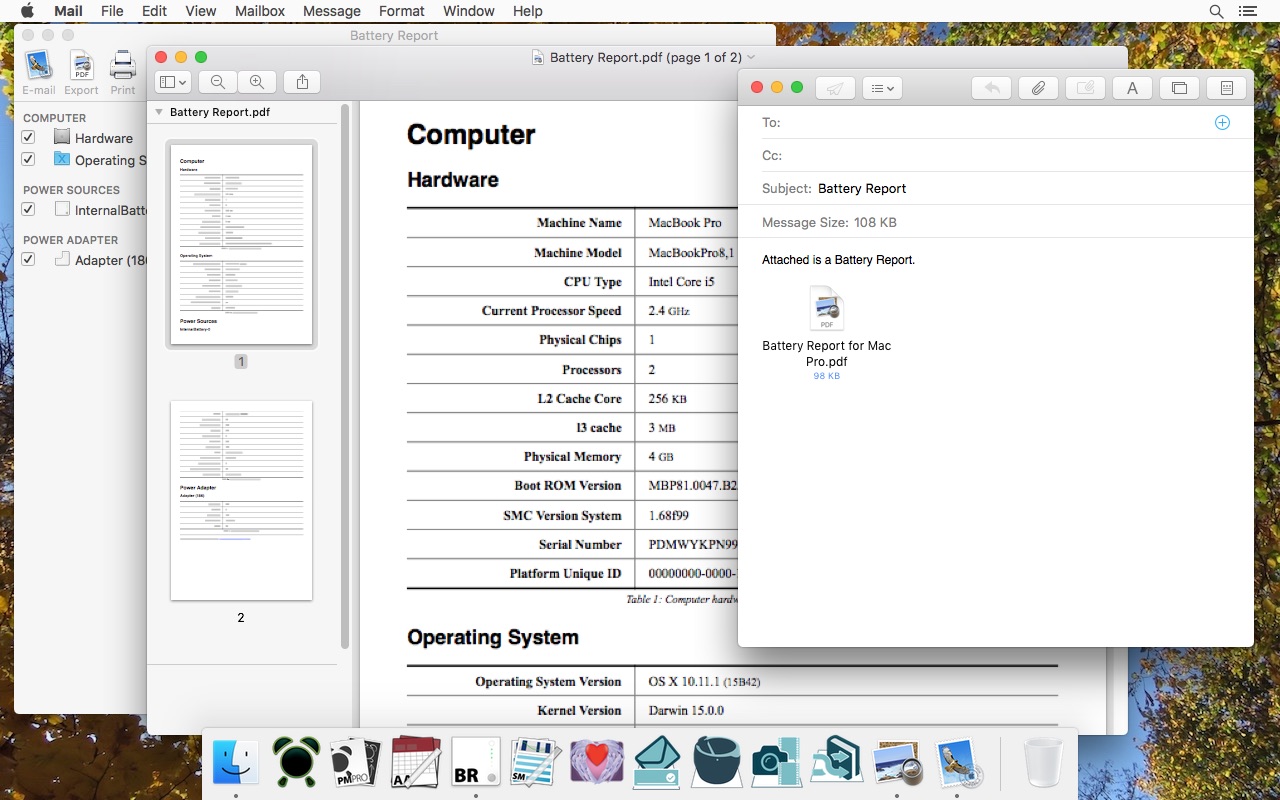Open the Apple menu
Screen dimensions: 1280x800
(x=27, y=11)
